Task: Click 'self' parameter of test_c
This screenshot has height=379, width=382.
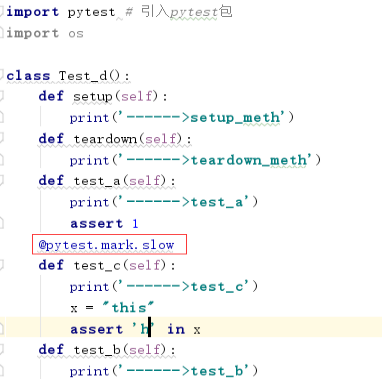Action: pos(145,265)
